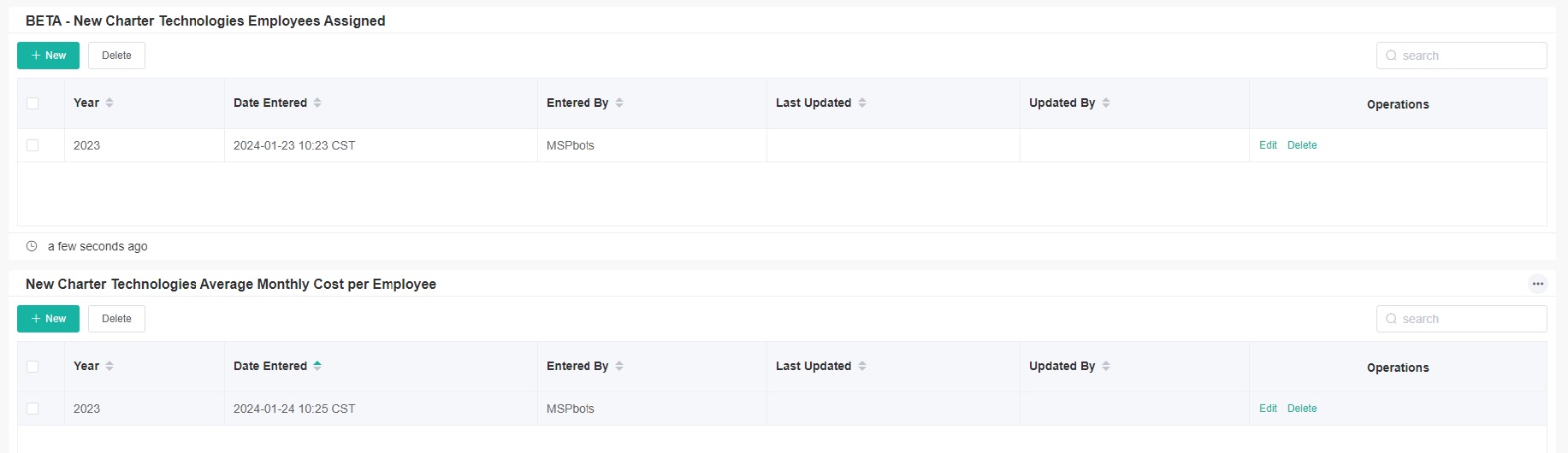Check the 2023 row in Employees Assigned table
The image size is (1568, 453).
(33, 145)
